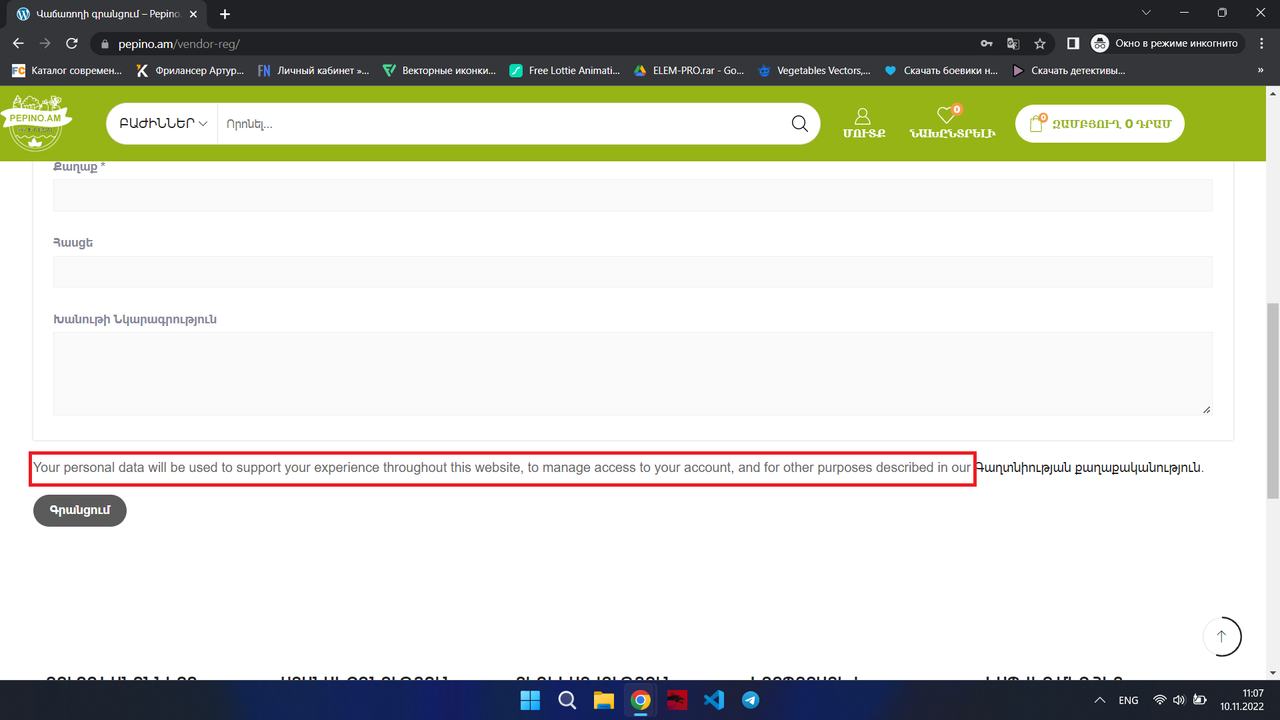Open Telegram from taskbar

click(x=751, y=700)
